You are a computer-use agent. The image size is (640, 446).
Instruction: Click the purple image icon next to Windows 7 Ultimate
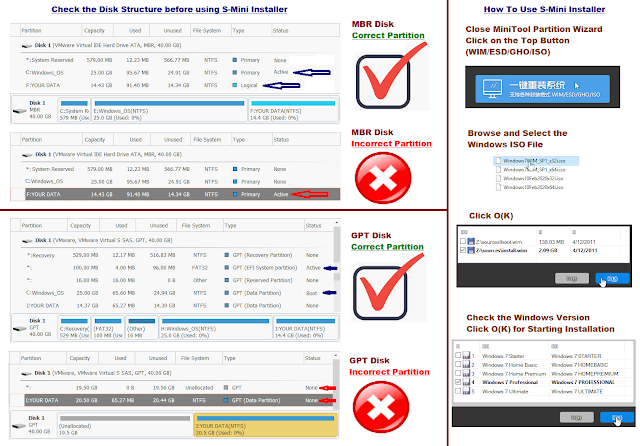tap(466, 391)
